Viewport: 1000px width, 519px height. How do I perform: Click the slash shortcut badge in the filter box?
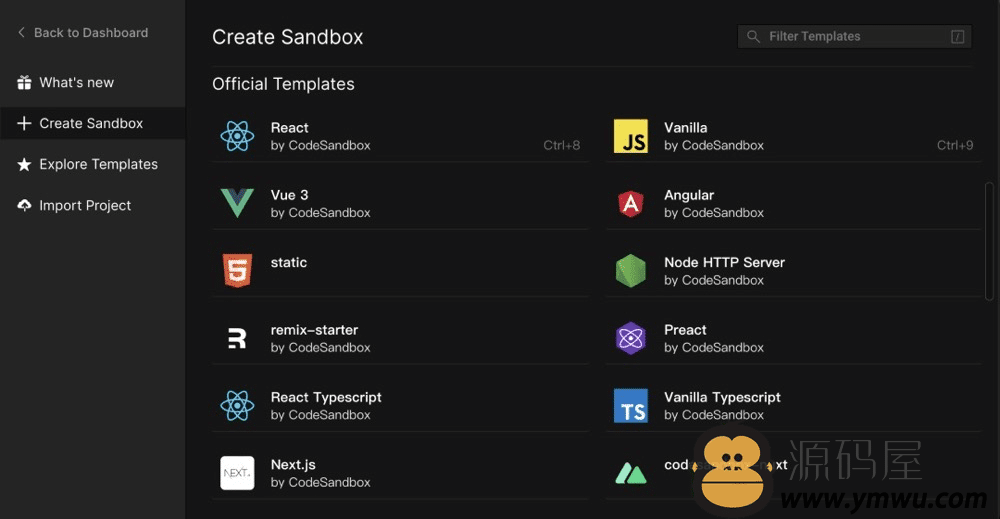[x=957, y=36]
